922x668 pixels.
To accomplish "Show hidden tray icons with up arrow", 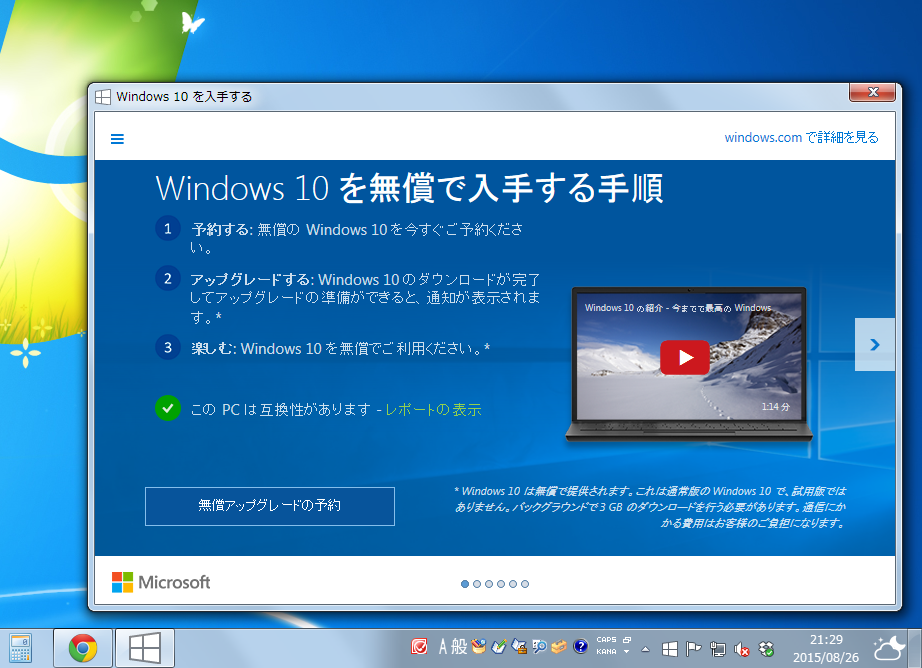I will pyautogui.click(x=646, y=649).
